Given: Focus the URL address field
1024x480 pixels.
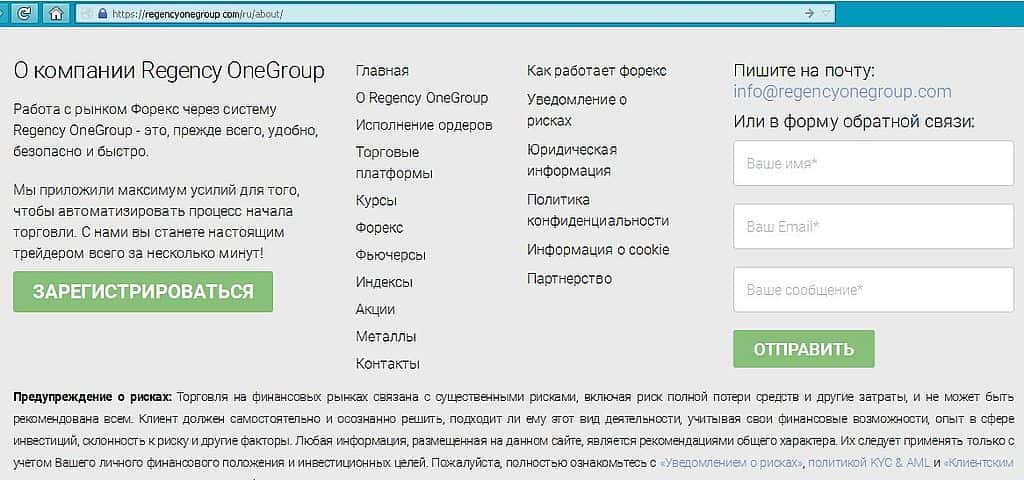Looking at the screenshot, I should click(x=455, y=13).
